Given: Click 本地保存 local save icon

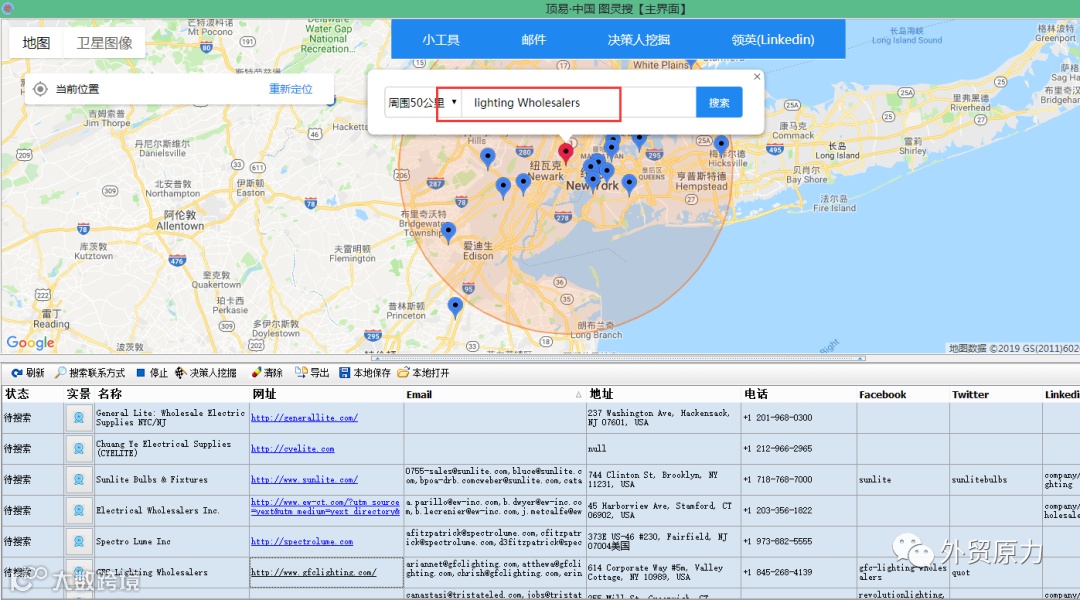Looking at the screenshot, I should (x=344, y=373).
